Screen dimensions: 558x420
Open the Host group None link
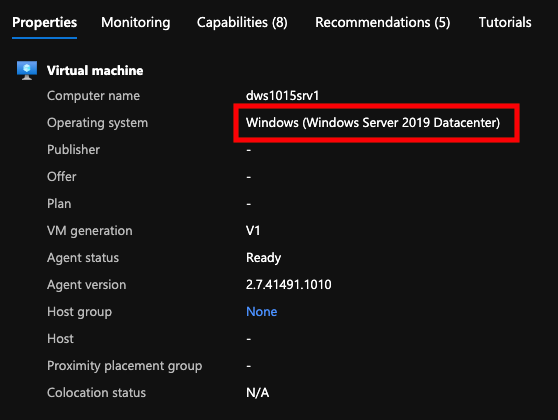tap(262, 312)
